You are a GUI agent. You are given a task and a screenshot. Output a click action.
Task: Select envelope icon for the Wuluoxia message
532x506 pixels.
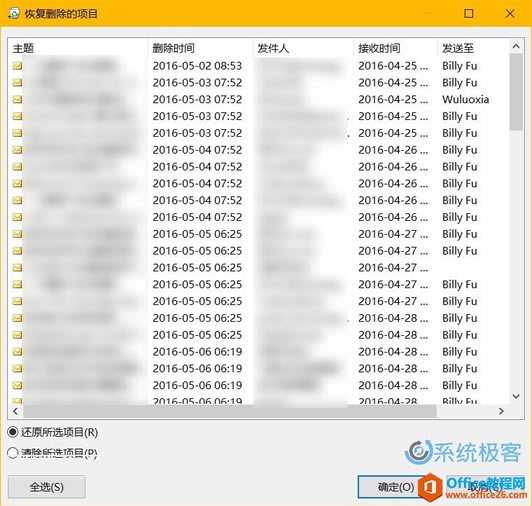(17, 99)
